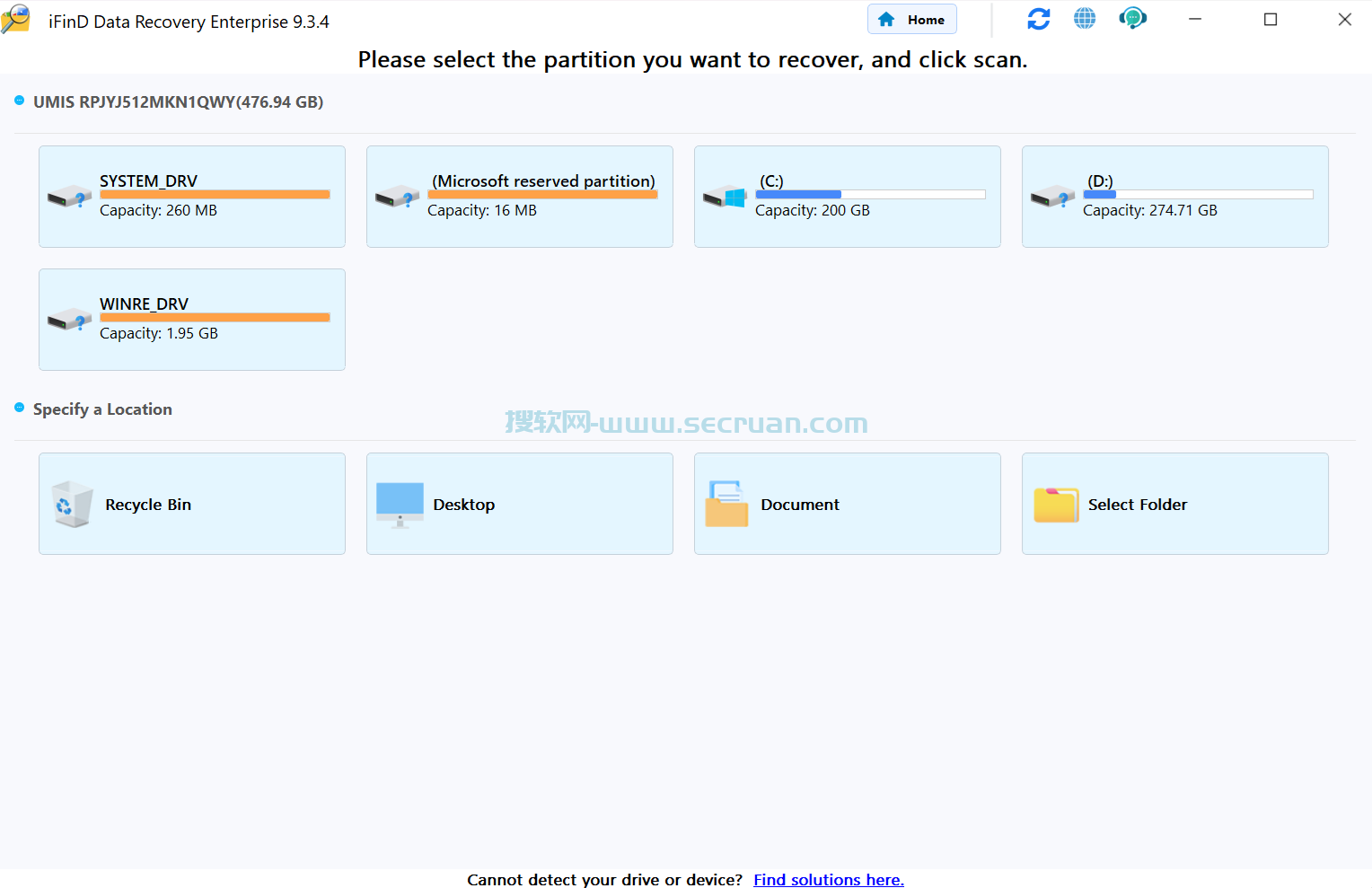This screenshot has width=1372, height=888.
Task: Click the Recycle Bin icon
Action: pyautogui.click(x=72, y=504)
